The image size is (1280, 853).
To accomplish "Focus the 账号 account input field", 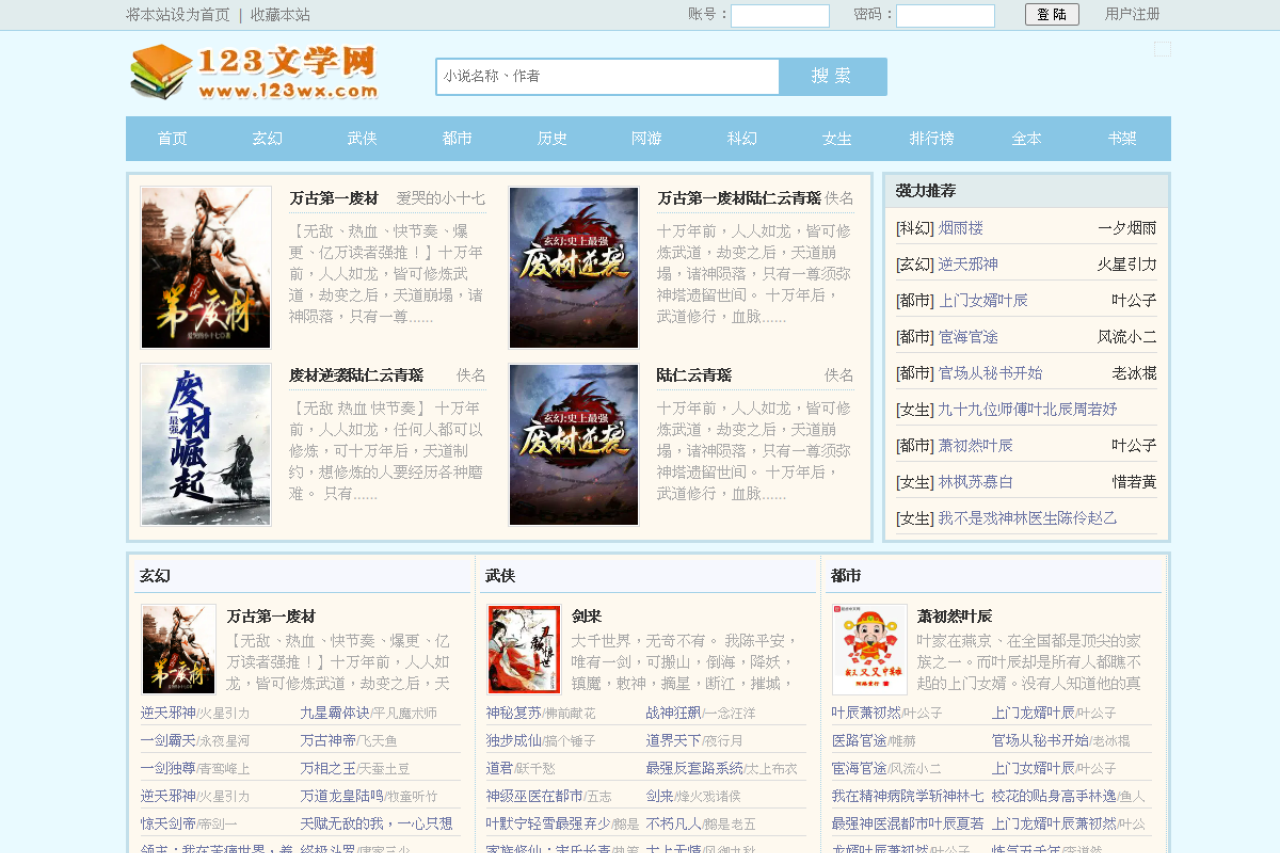I will (x=780, y=16).
